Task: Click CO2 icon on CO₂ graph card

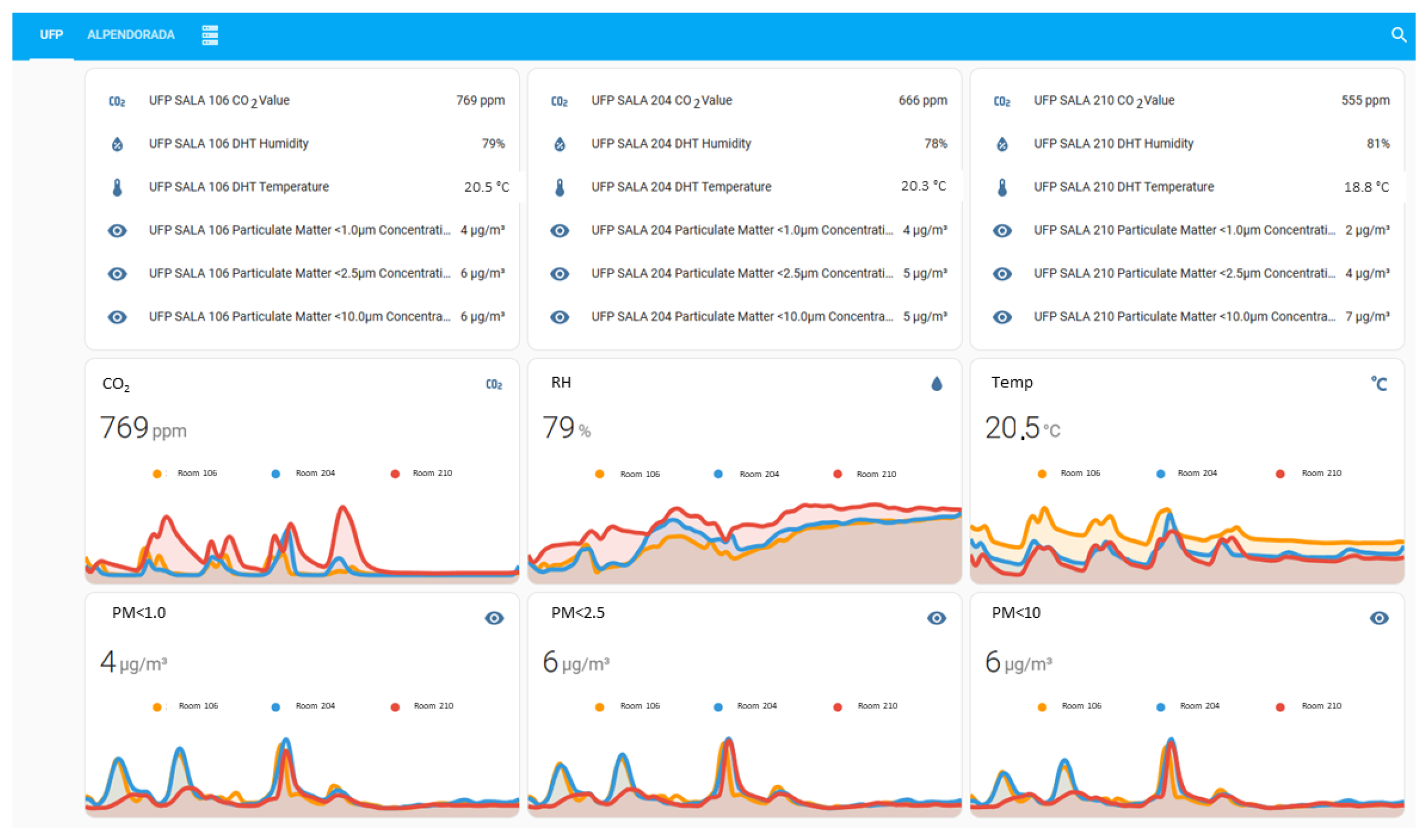Action: [x=494, y=384]
